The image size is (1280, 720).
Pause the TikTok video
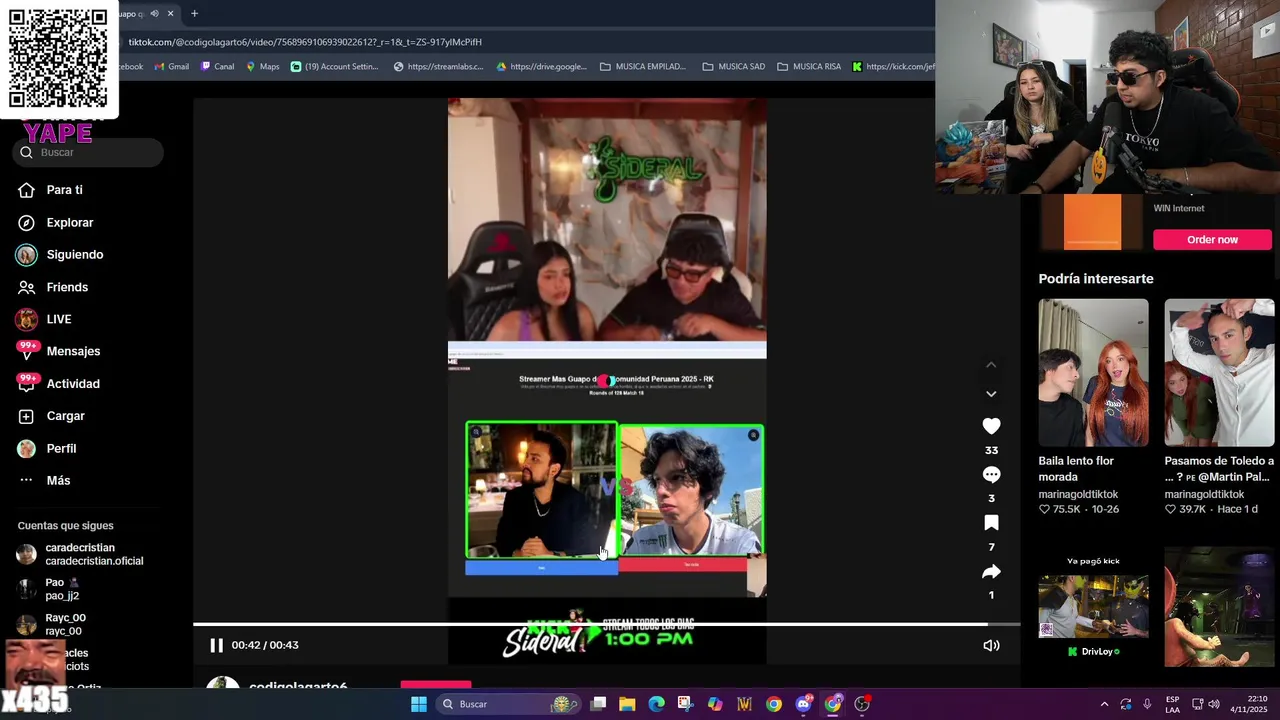pos(216,645)
